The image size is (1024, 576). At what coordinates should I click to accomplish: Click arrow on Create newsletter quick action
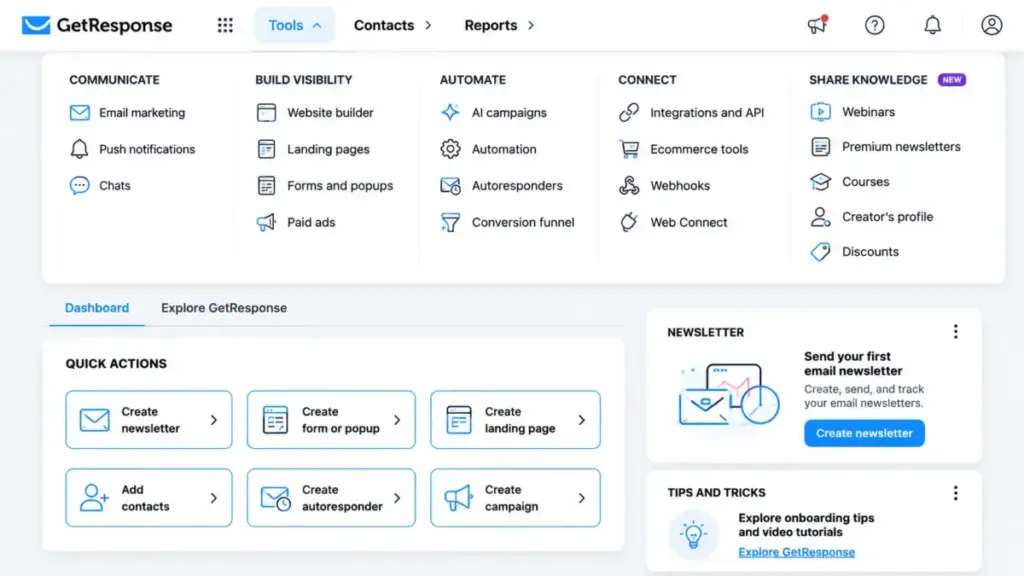coord(214,420)
